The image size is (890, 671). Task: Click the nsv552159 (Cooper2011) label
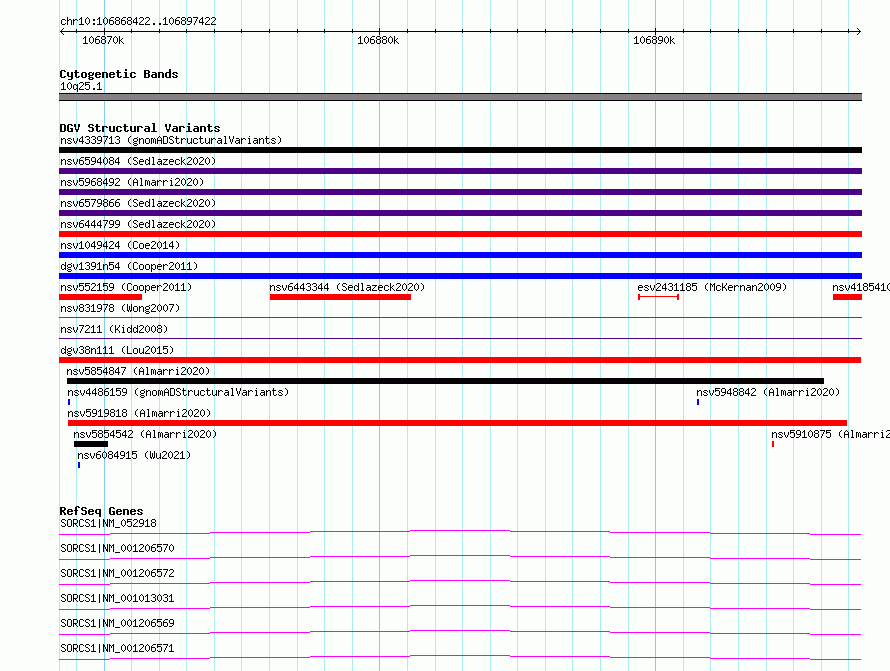tap(126, 287)
